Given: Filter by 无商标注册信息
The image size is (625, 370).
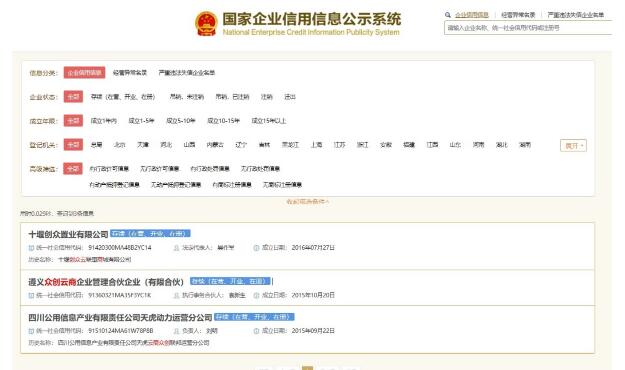Looking at the screenshot, I should [282, 185].
